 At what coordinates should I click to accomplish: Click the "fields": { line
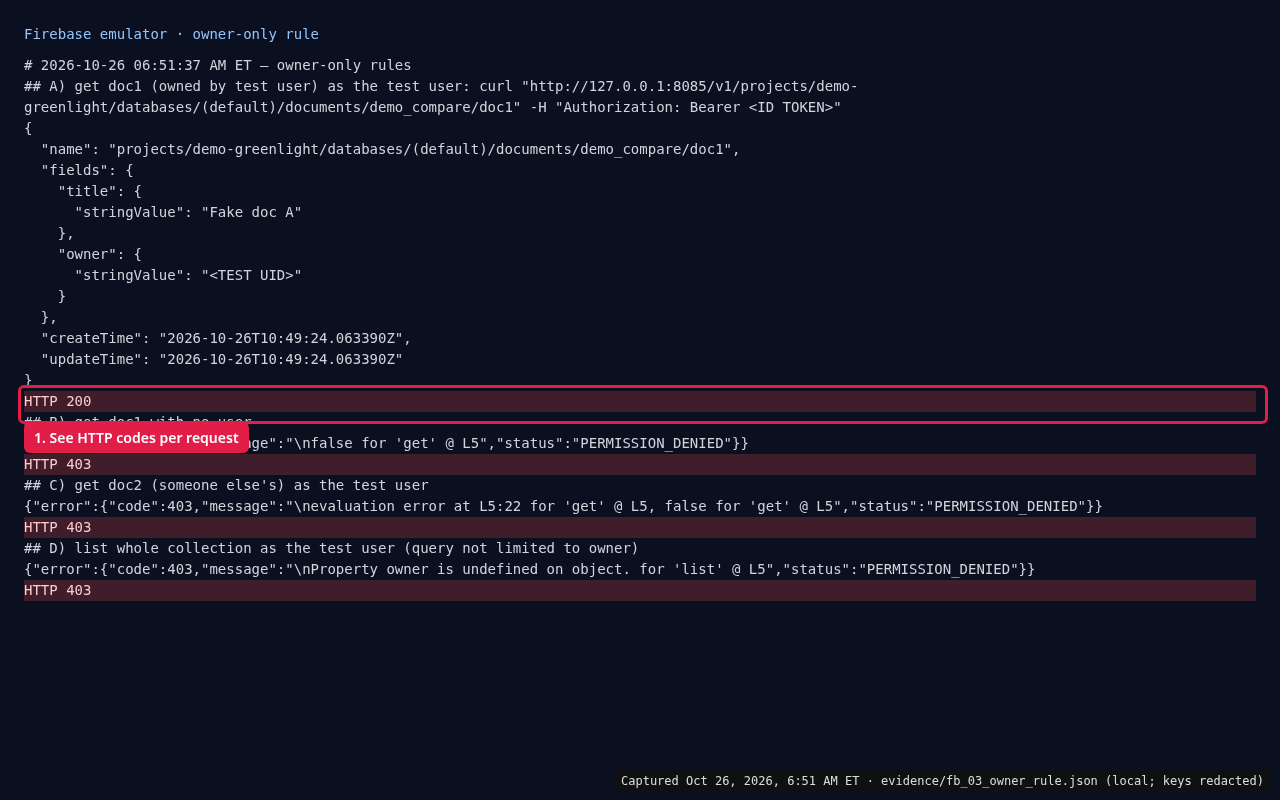point(87,170)
